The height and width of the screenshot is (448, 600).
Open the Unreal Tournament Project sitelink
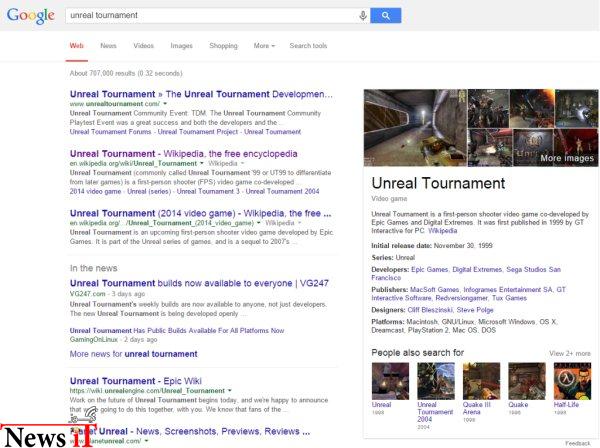pos(198,132)
